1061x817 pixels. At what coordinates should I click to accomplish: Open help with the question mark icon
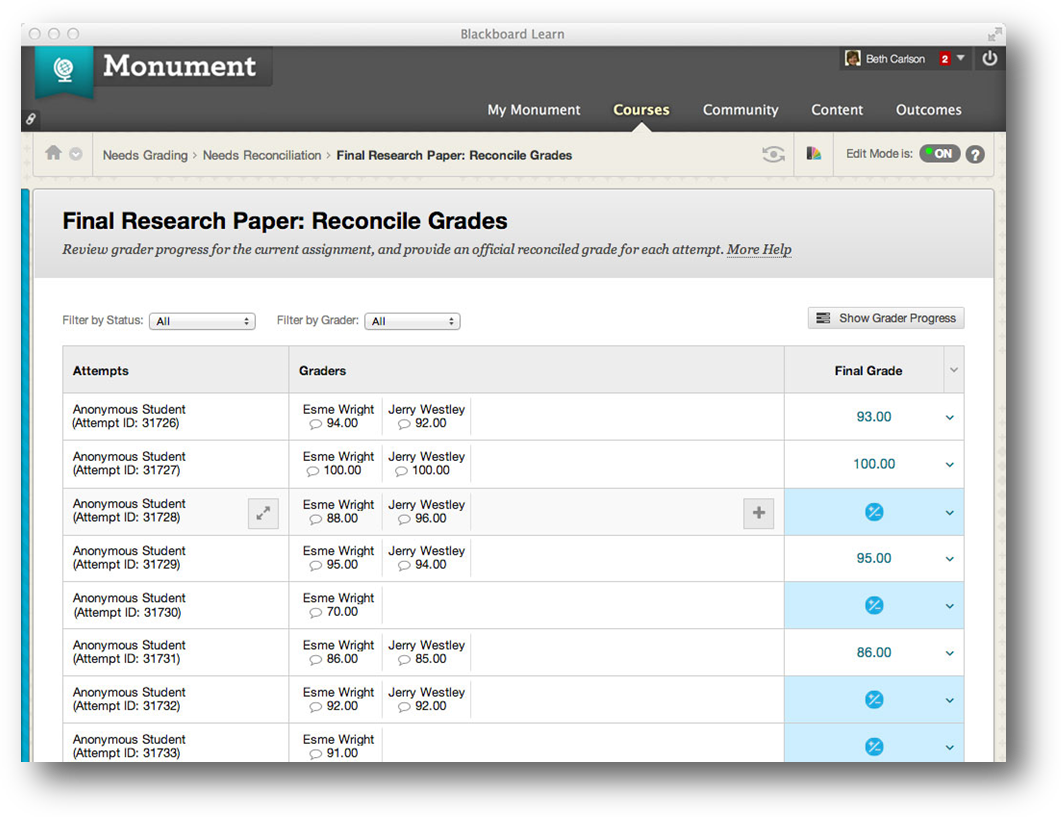coord(974,154)
